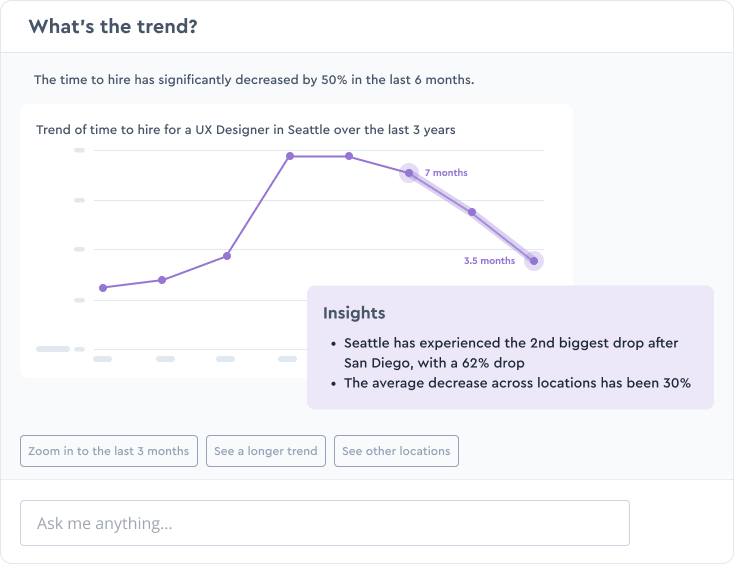Select point between 7 months and 3.5 months
This screenshot has height=564, width=734.
[x=472, y=212]
